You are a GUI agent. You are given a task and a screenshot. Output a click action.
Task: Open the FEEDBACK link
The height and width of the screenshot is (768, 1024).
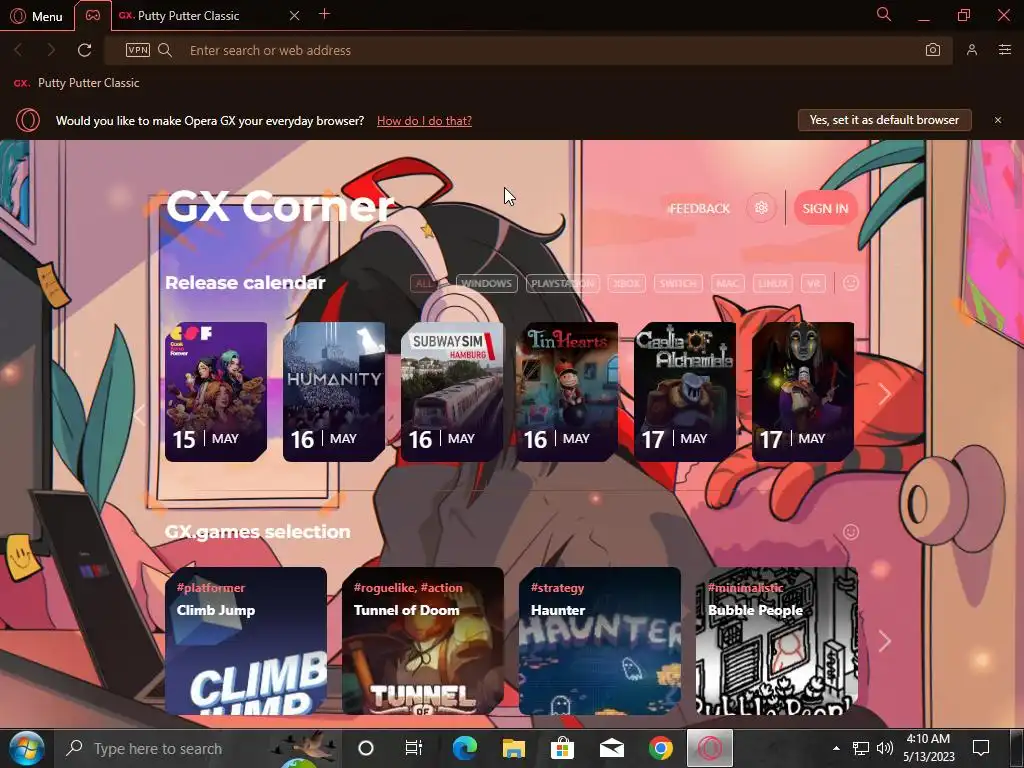(699, 208)
